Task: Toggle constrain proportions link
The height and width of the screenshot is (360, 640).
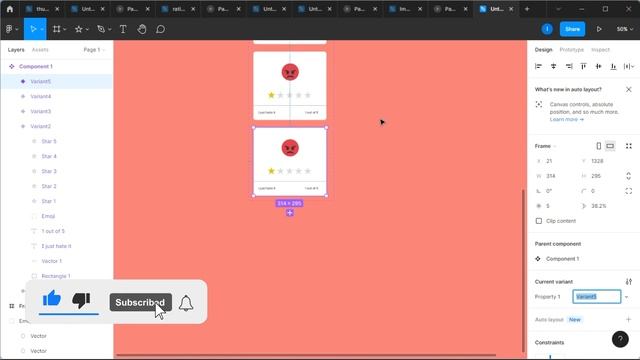Action: point(629,176)
